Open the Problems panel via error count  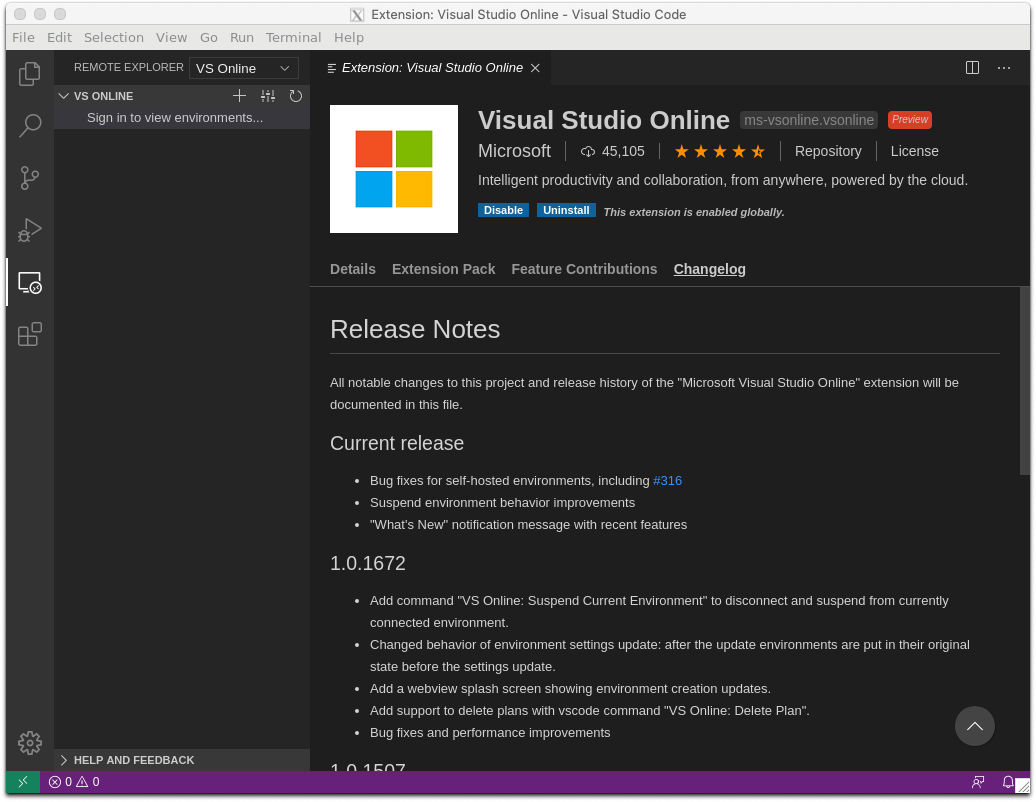pyautogui.click(x=74, y=782)
